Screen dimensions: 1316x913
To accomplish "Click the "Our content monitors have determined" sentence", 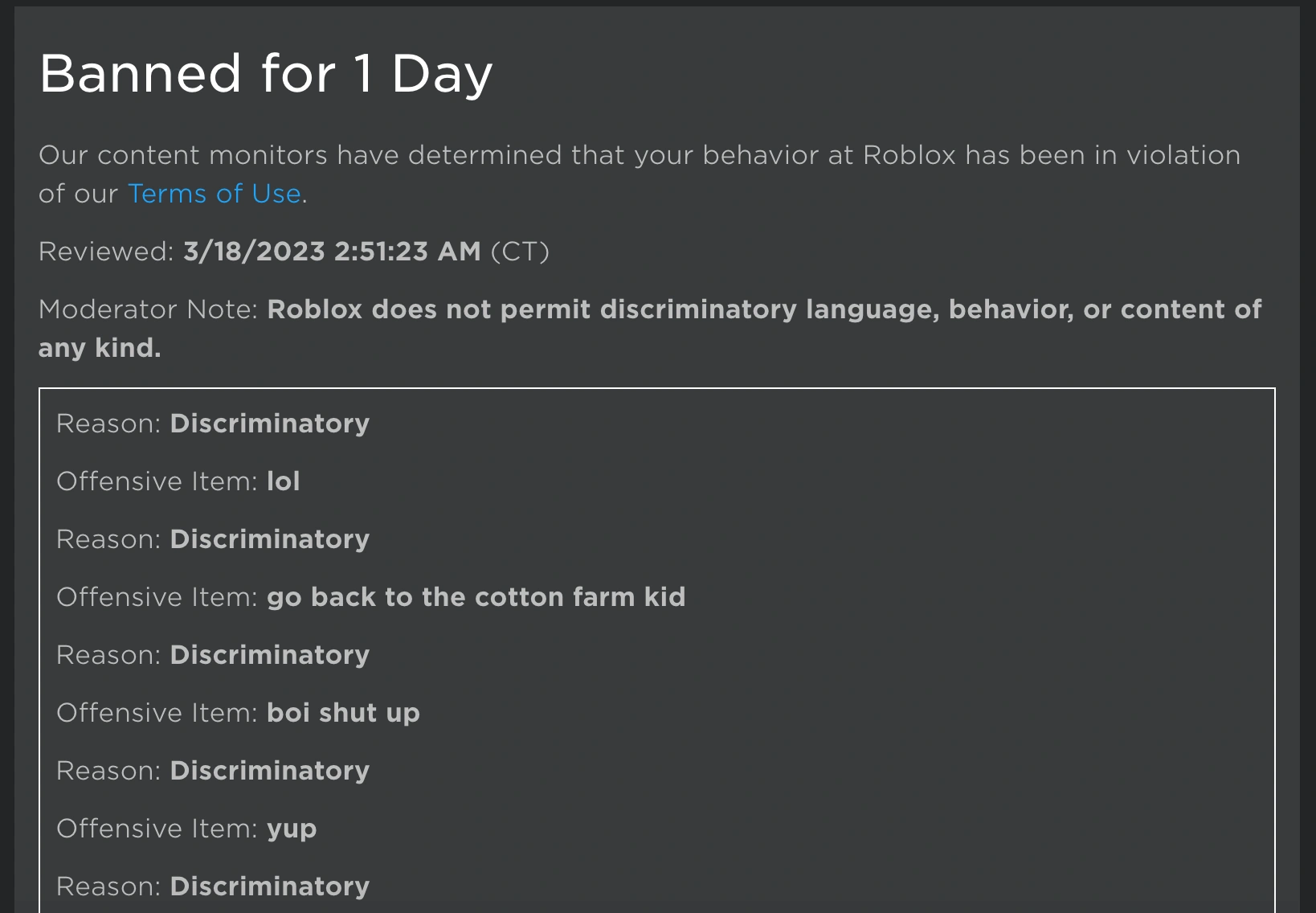I will coord(321,155).
